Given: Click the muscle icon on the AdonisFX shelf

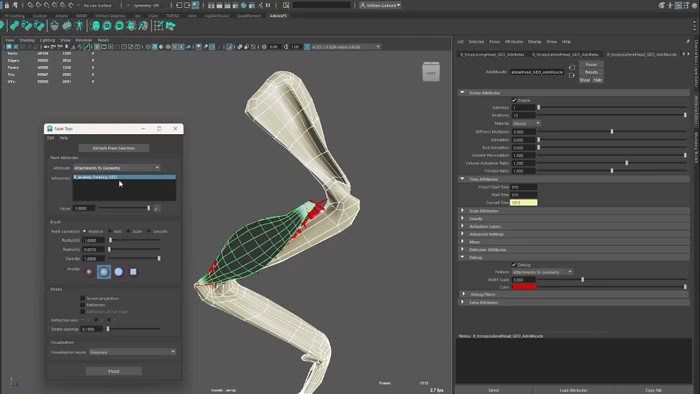Looking at the screenshot, I should point(15,26).
